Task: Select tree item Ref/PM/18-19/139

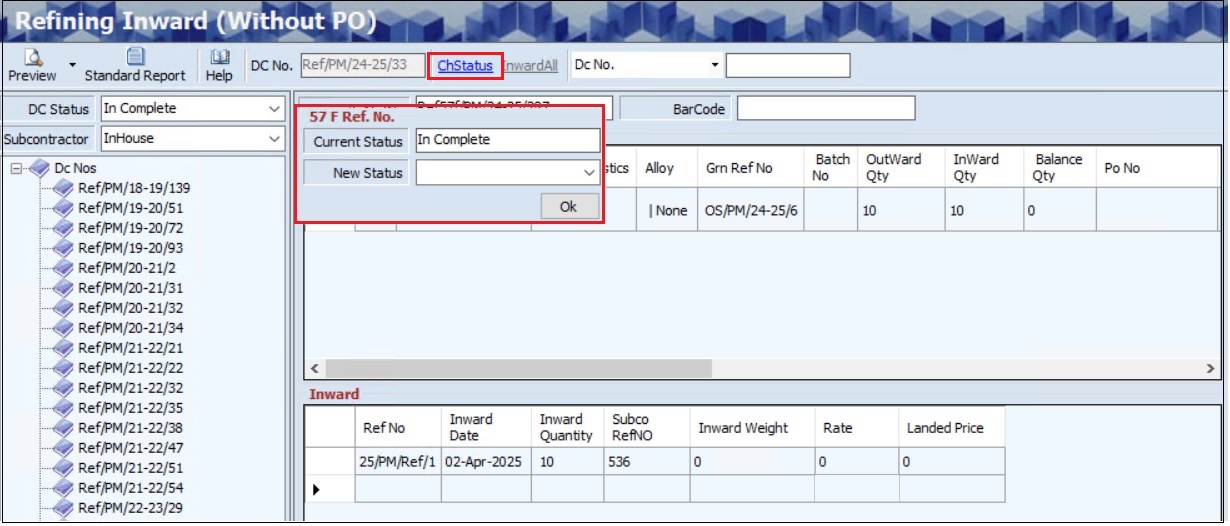Action: click(134, 188)
